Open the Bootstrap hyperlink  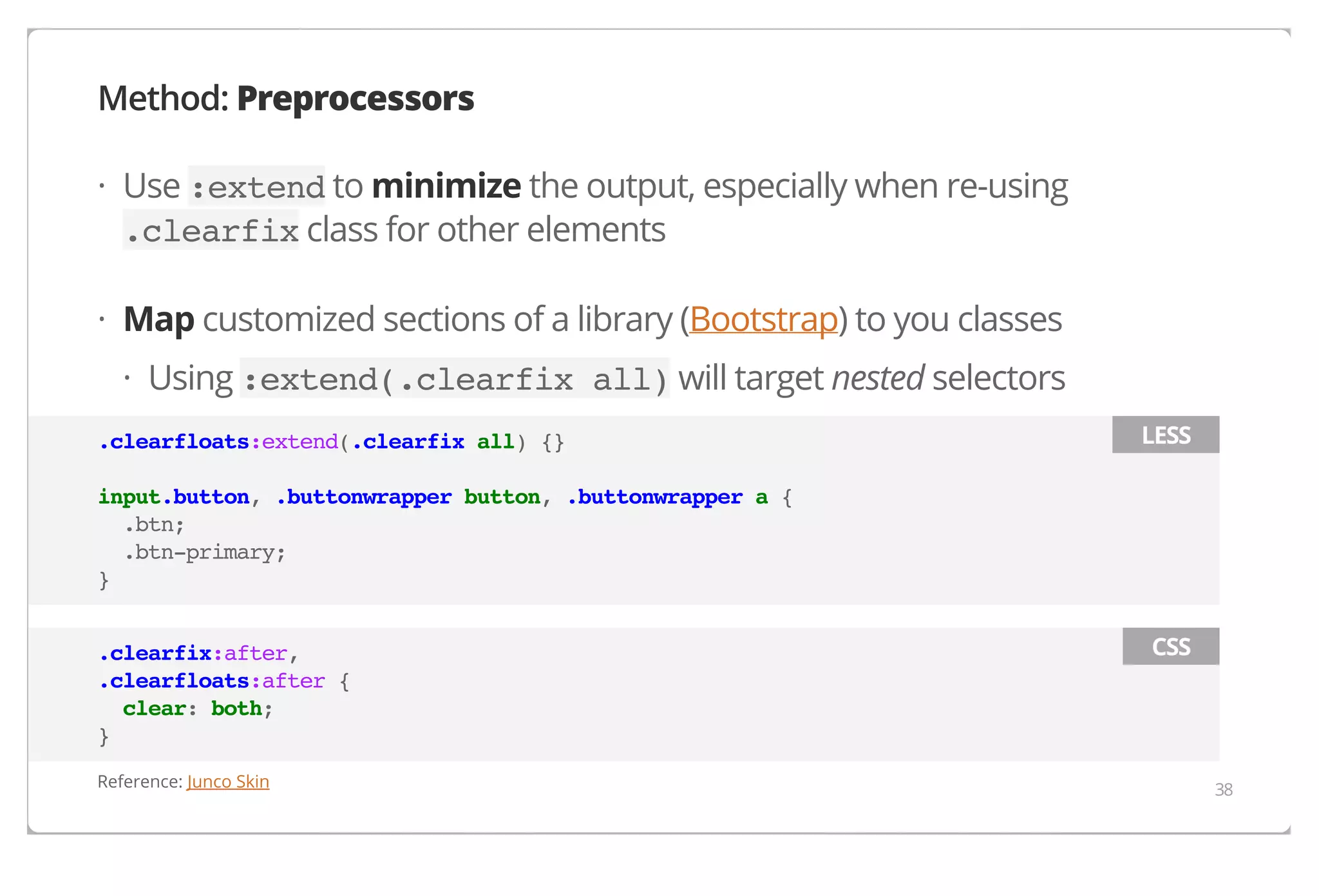[763, 319]
